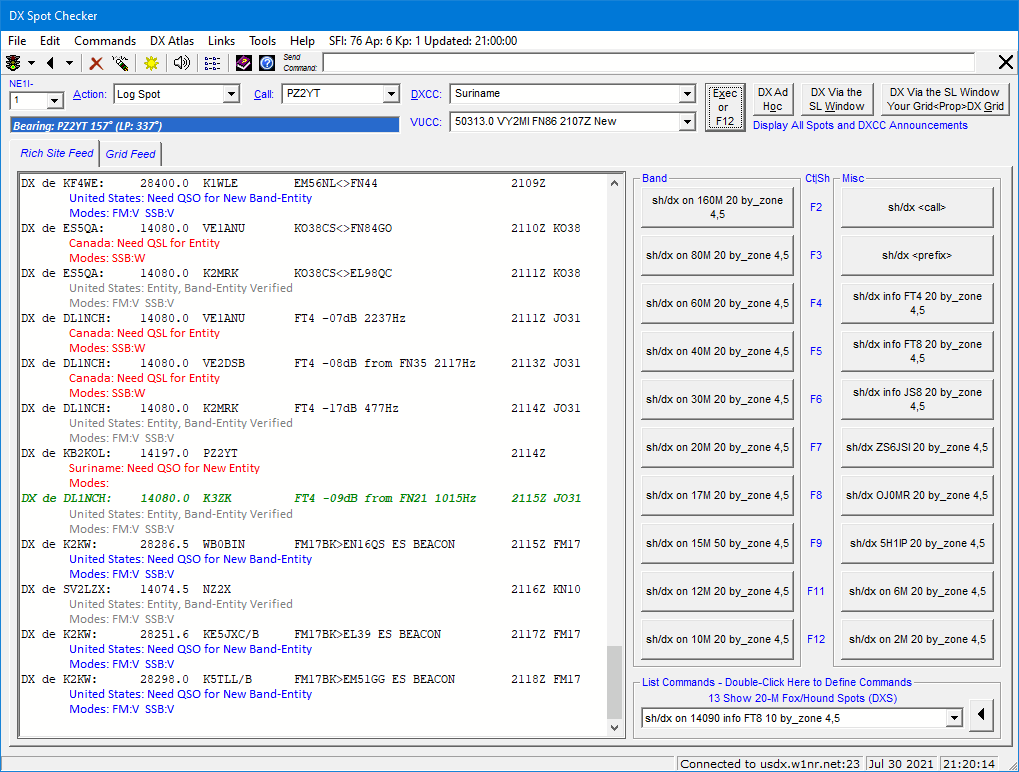The image size is (1019, 772).
Task: Switch to the Rich Site Feed tab
Action: pos(57,153)
